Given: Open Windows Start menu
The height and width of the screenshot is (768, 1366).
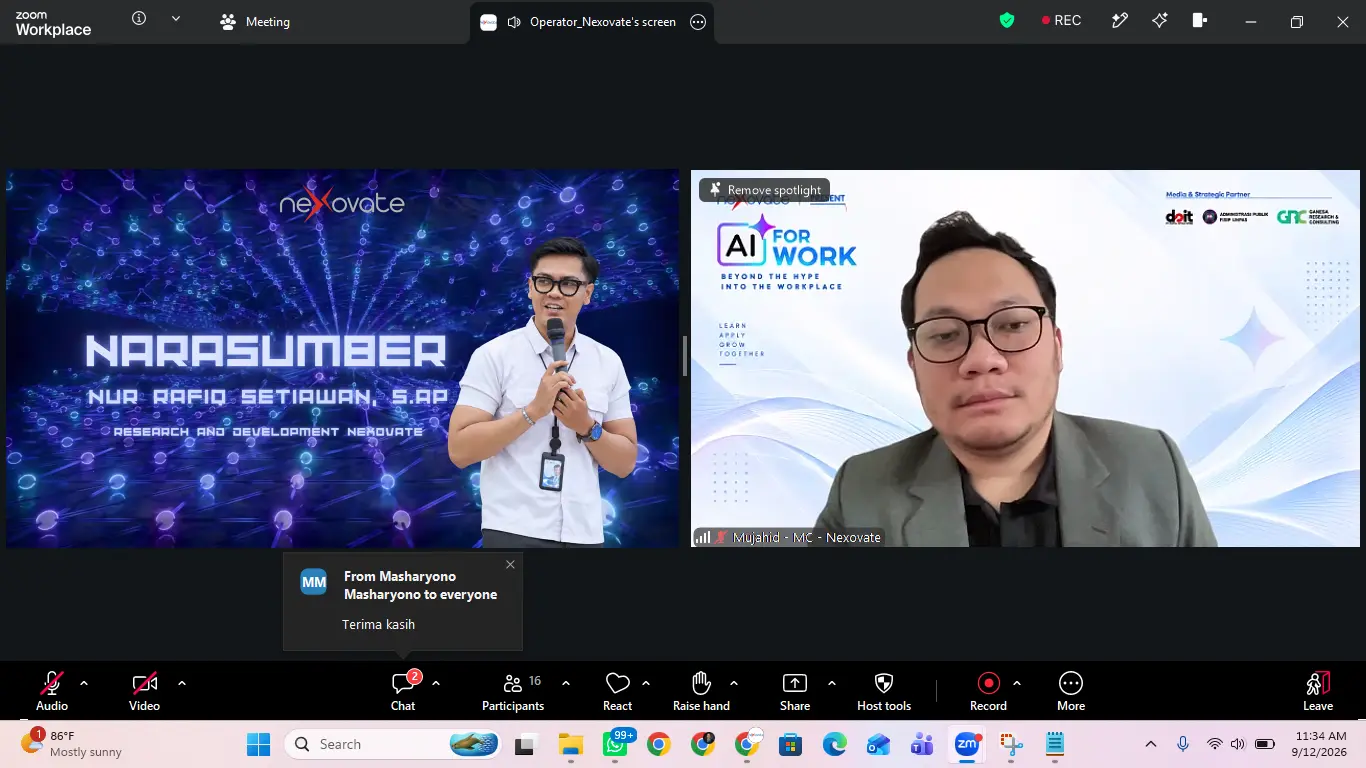Looking at the screenshot, I should point(258,744).
